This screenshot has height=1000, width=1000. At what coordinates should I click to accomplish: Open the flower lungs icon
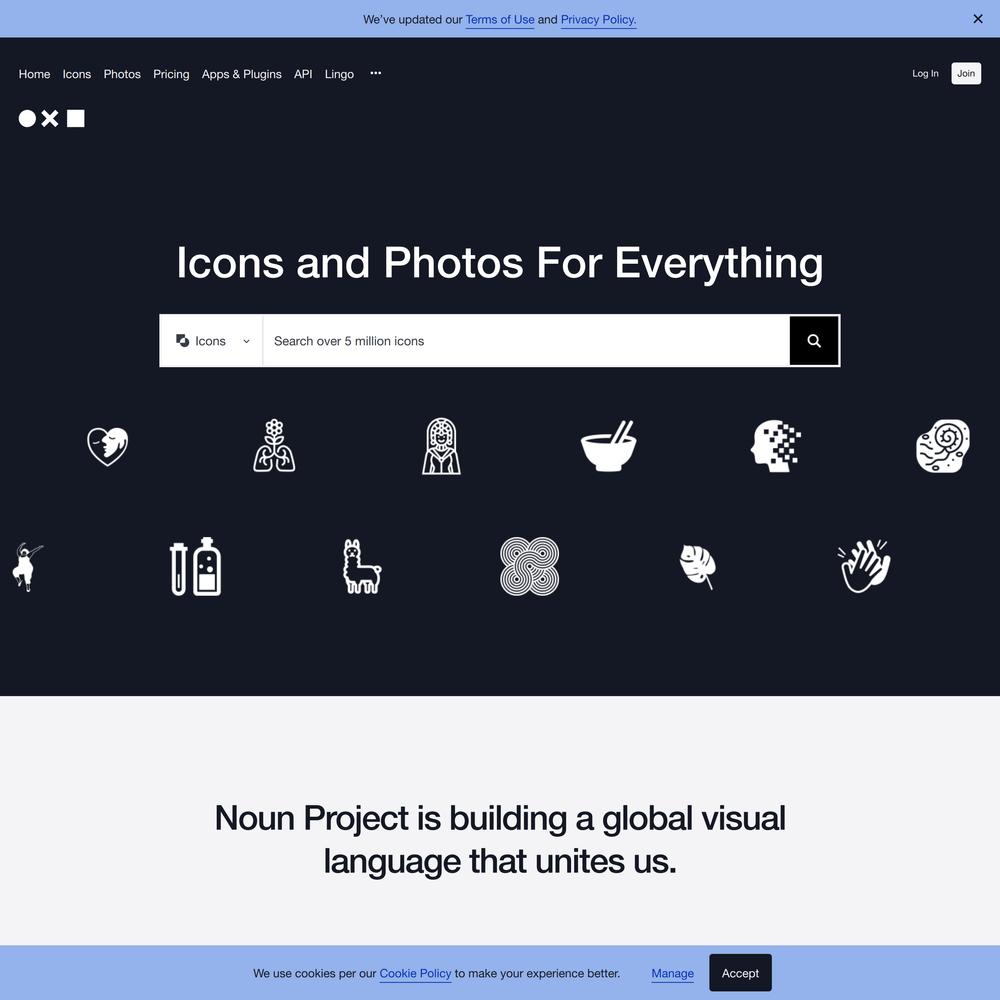(274, 446)
